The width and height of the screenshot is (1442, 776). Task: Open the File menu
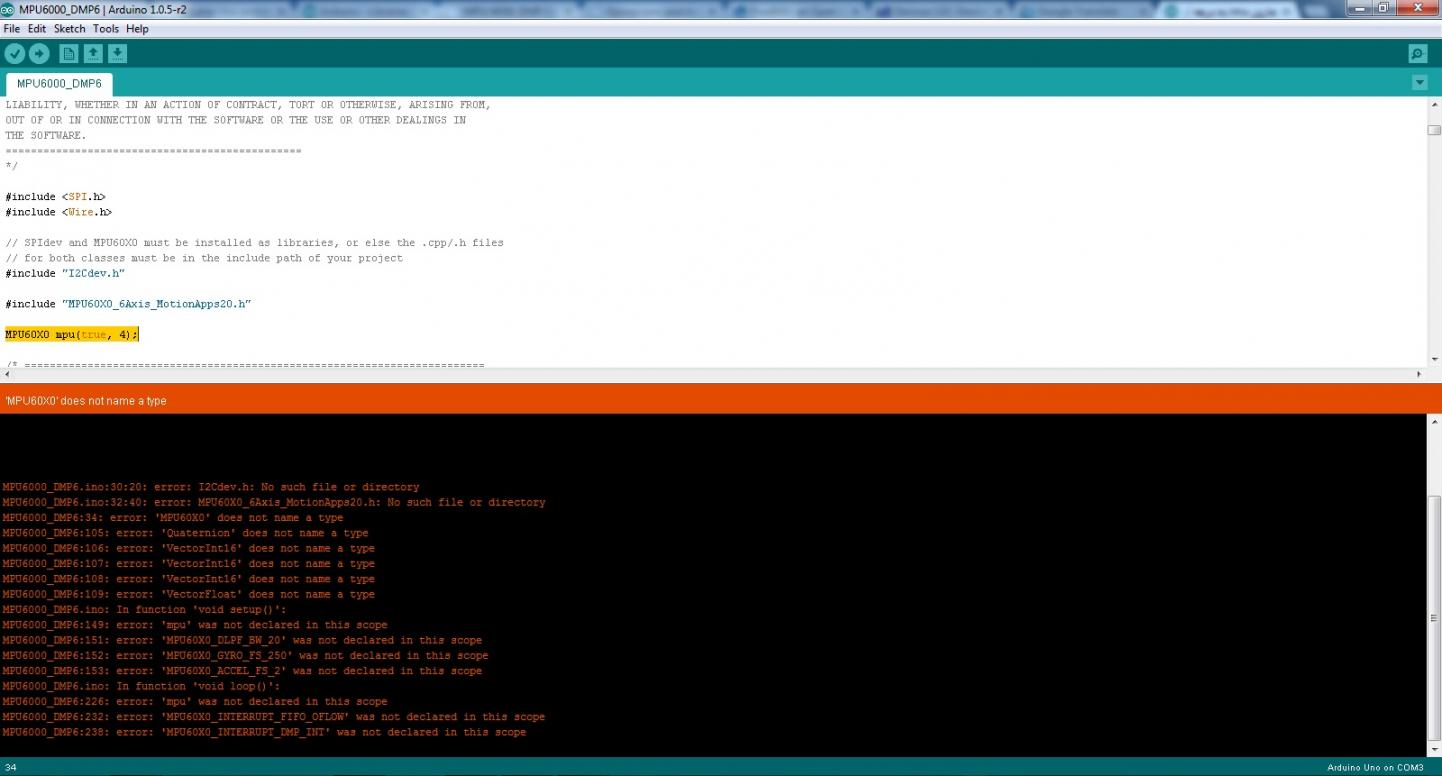coord(12,29)
